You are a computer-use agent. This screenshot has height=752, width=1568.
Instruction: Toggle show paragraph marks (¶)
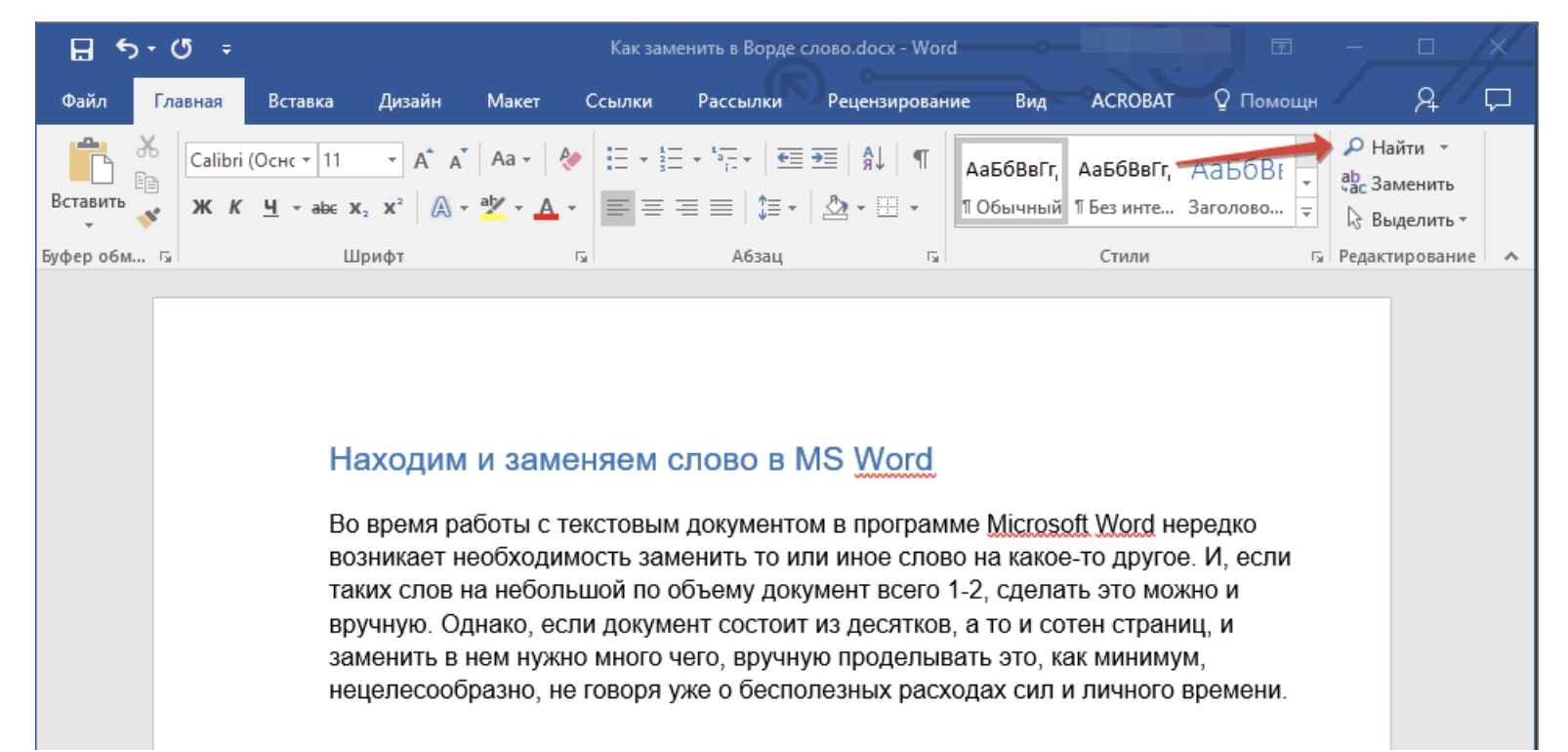tap(920, 158)
